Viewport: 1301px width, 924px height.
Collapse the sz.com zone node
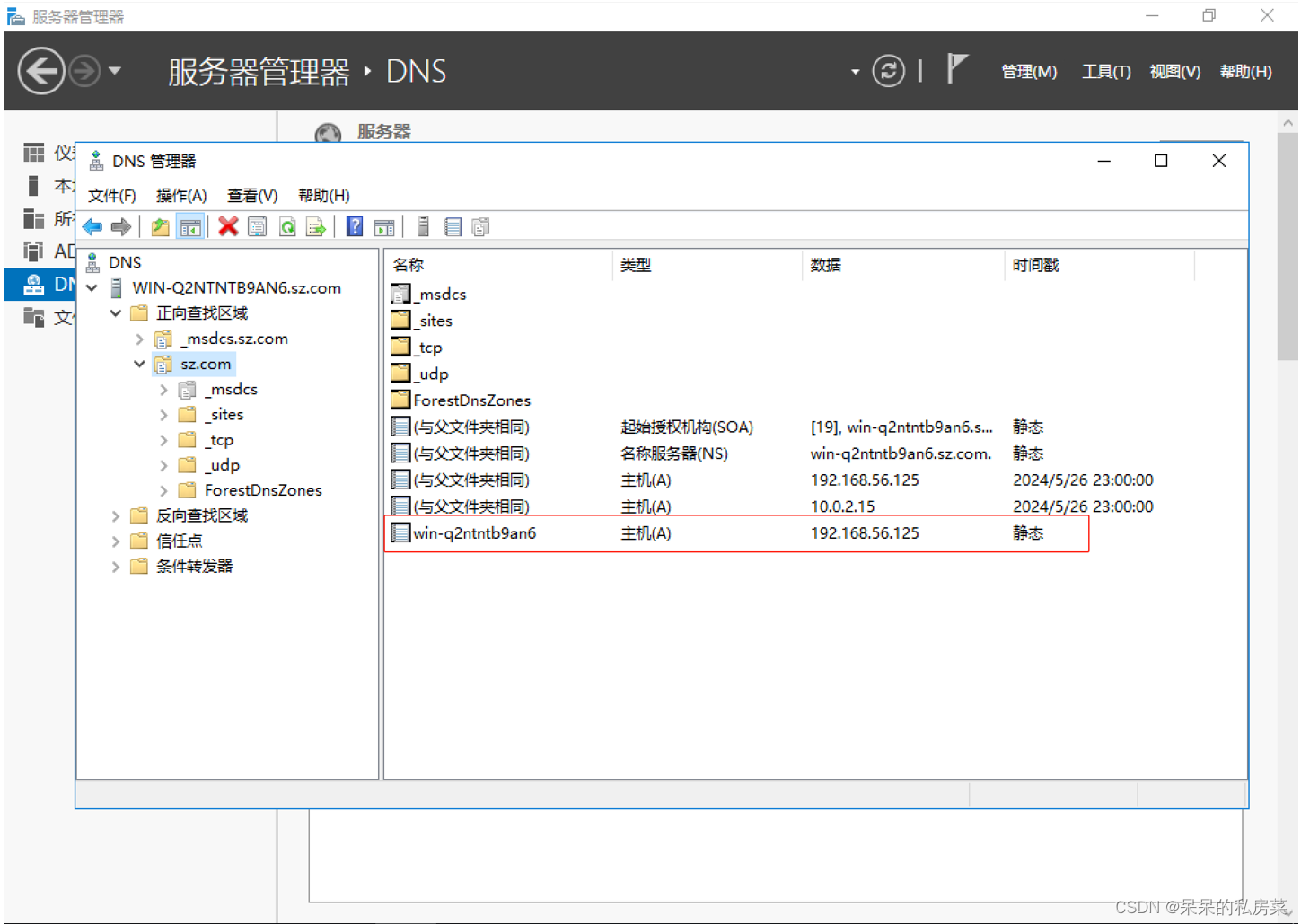139,365
